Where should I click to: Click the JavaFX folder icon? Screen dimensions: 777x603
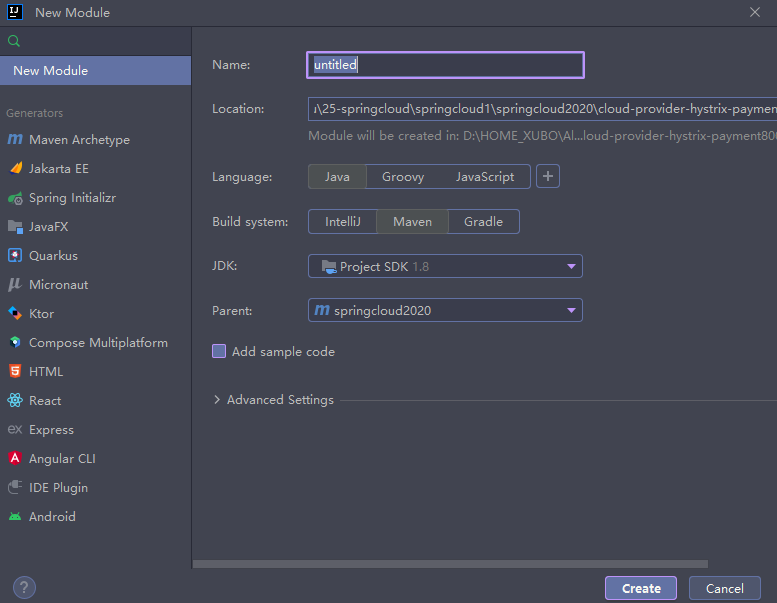click(15, 227)
